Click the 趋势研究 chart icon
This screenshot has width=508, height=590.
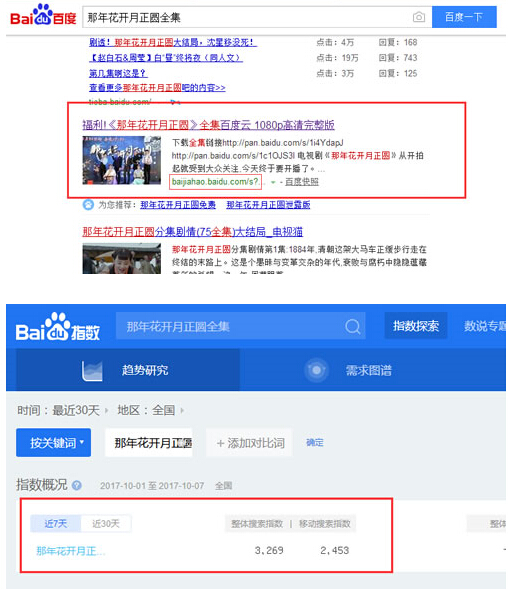[x=92, y=371]
